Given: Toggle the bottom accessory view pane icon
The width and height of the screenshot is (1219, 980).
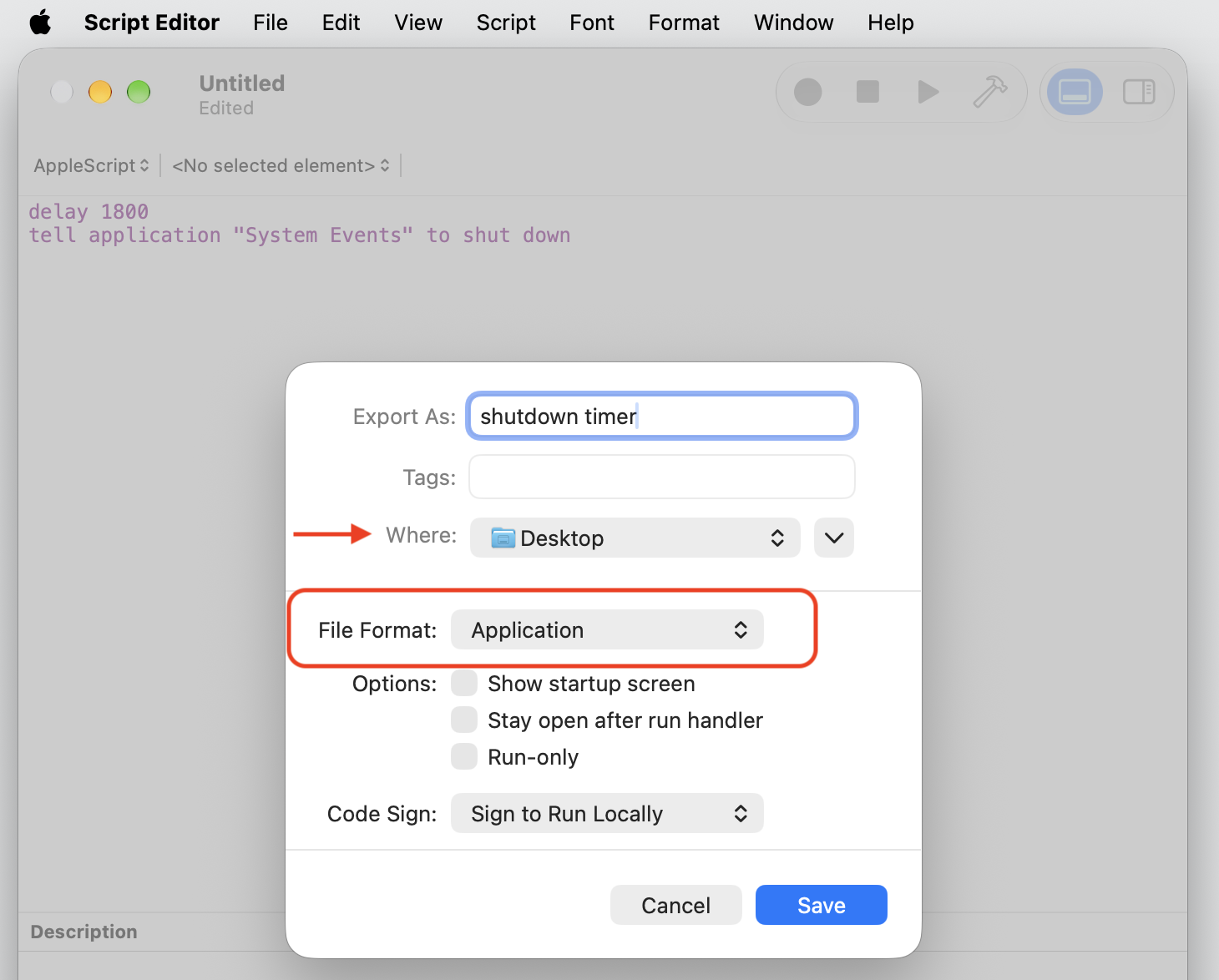Looking at the screenshot, I should tap(1075, 92).
